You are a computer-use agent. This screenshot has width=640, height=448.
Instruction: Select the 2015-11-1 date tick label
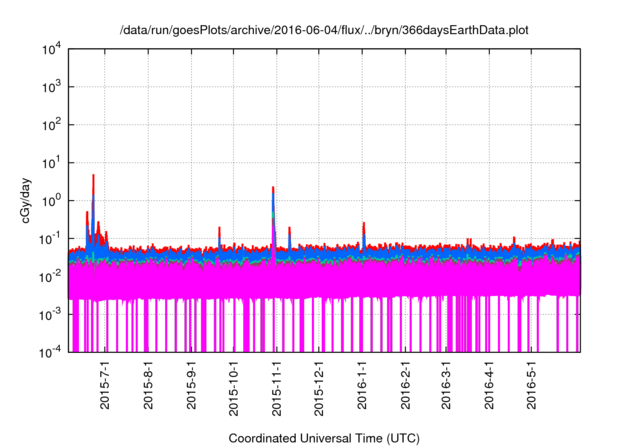[x=276, y=388]
